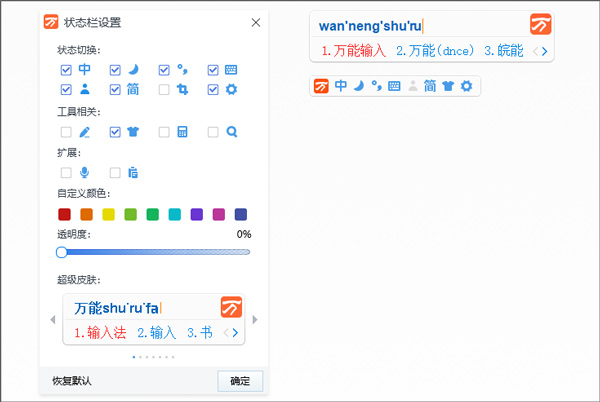Uncheck the soft keyboard checkbox
This screenshot has width=600, height=402.
[x=213, y=70]
